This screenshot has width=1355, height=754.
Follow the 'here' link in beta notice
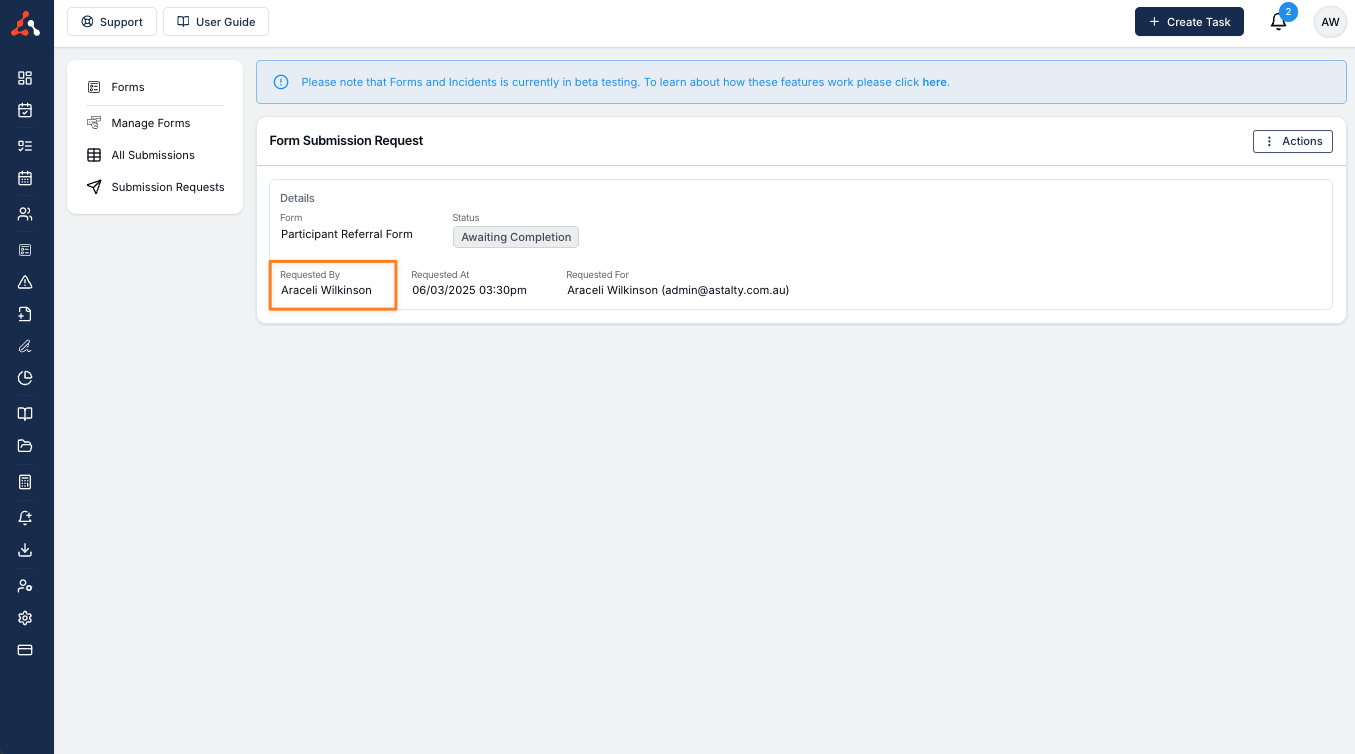pyautogui.click(x=934, y=82)
